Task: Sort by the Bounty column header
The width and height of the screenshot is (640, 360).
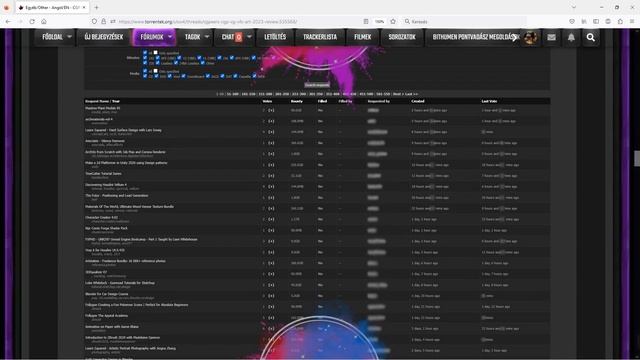Action: pyautogui.click(x=297, y=101)
